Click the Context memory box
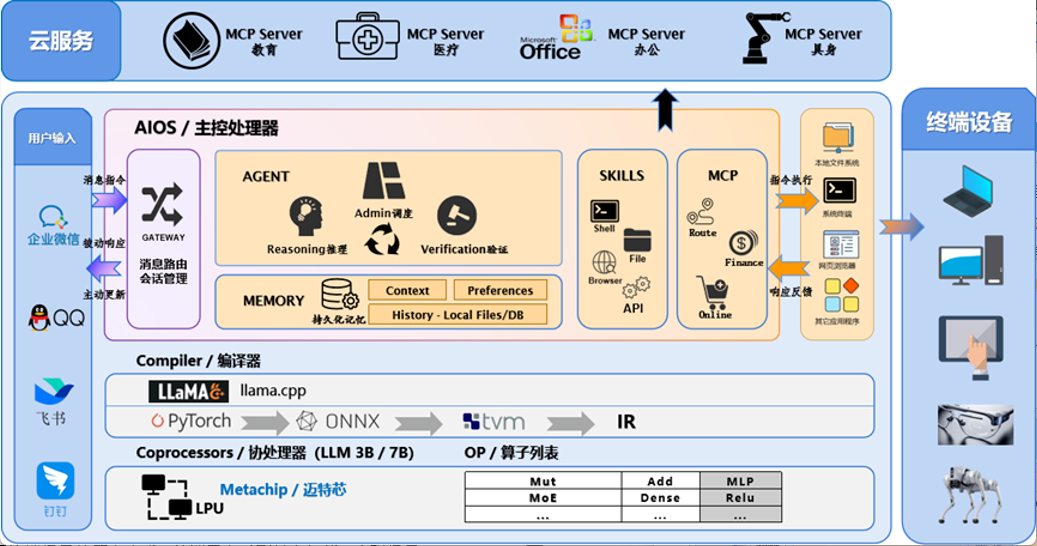The width and height of the screenshot is (1037, 546). click(x=407, y=290)
